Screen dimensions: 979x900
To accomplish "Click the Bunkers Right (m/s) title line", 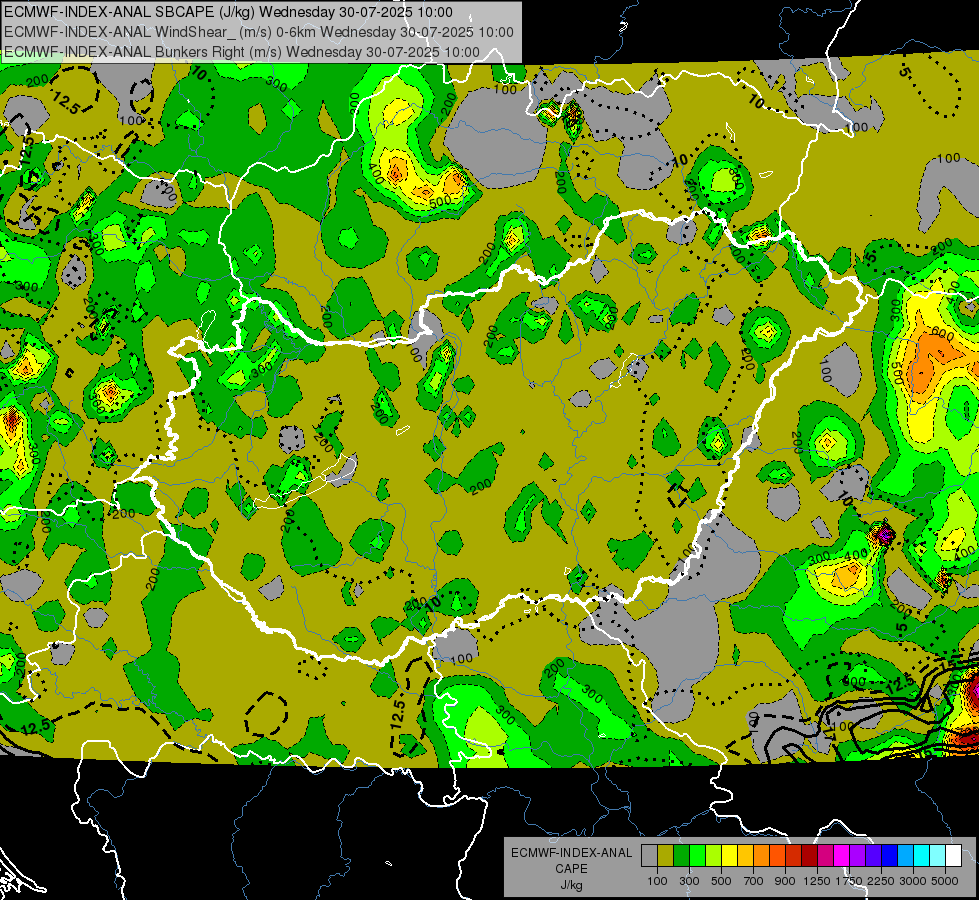I will 242,52.
